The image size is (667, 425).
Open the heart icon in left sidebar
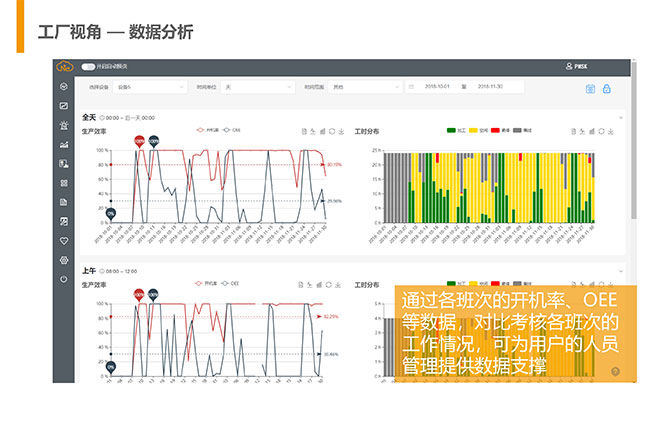(64, 241)
